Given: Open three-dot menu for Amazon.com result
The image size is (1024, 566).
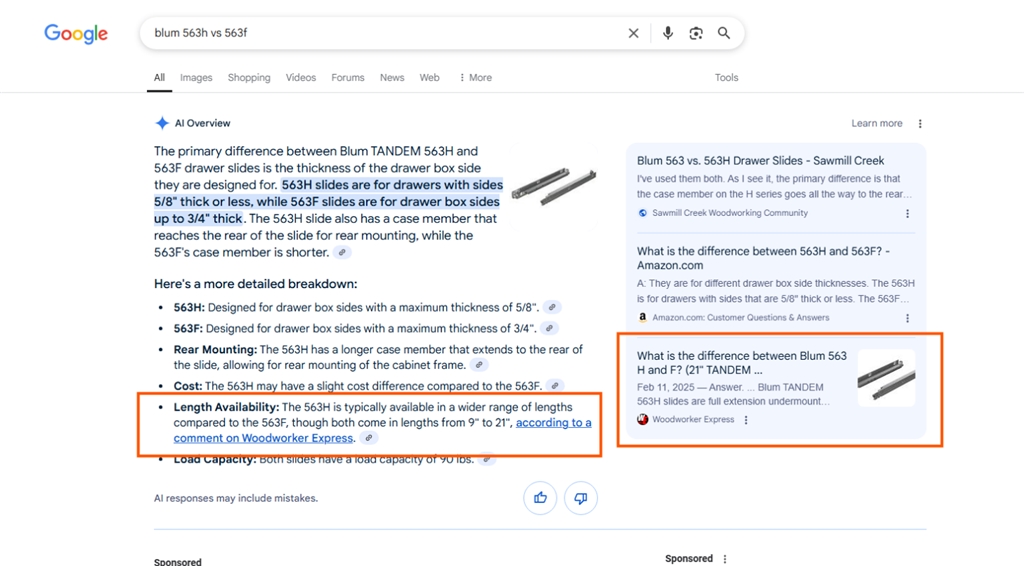Looking at the screenshot, I should tap(907, 318).
